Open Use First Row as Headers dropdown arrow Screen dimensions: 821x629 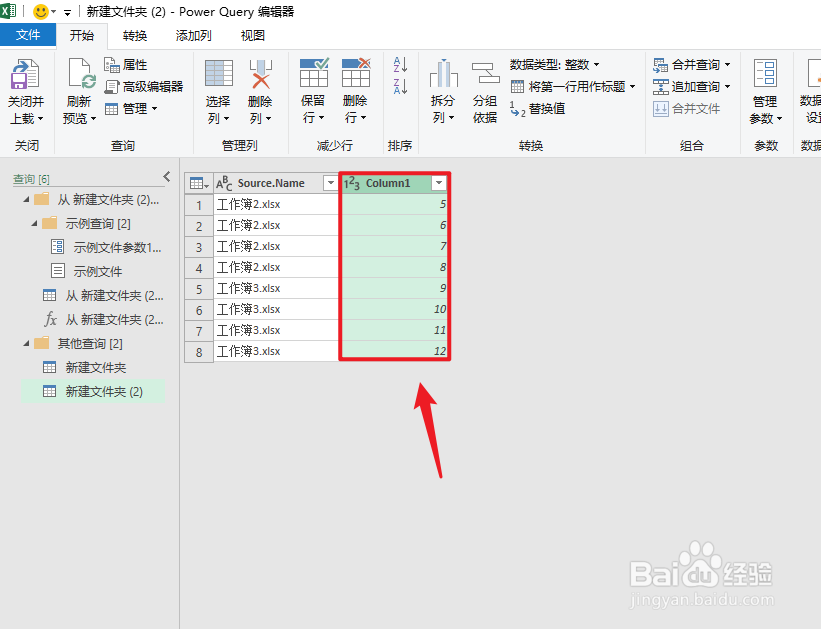coord(633,86)
